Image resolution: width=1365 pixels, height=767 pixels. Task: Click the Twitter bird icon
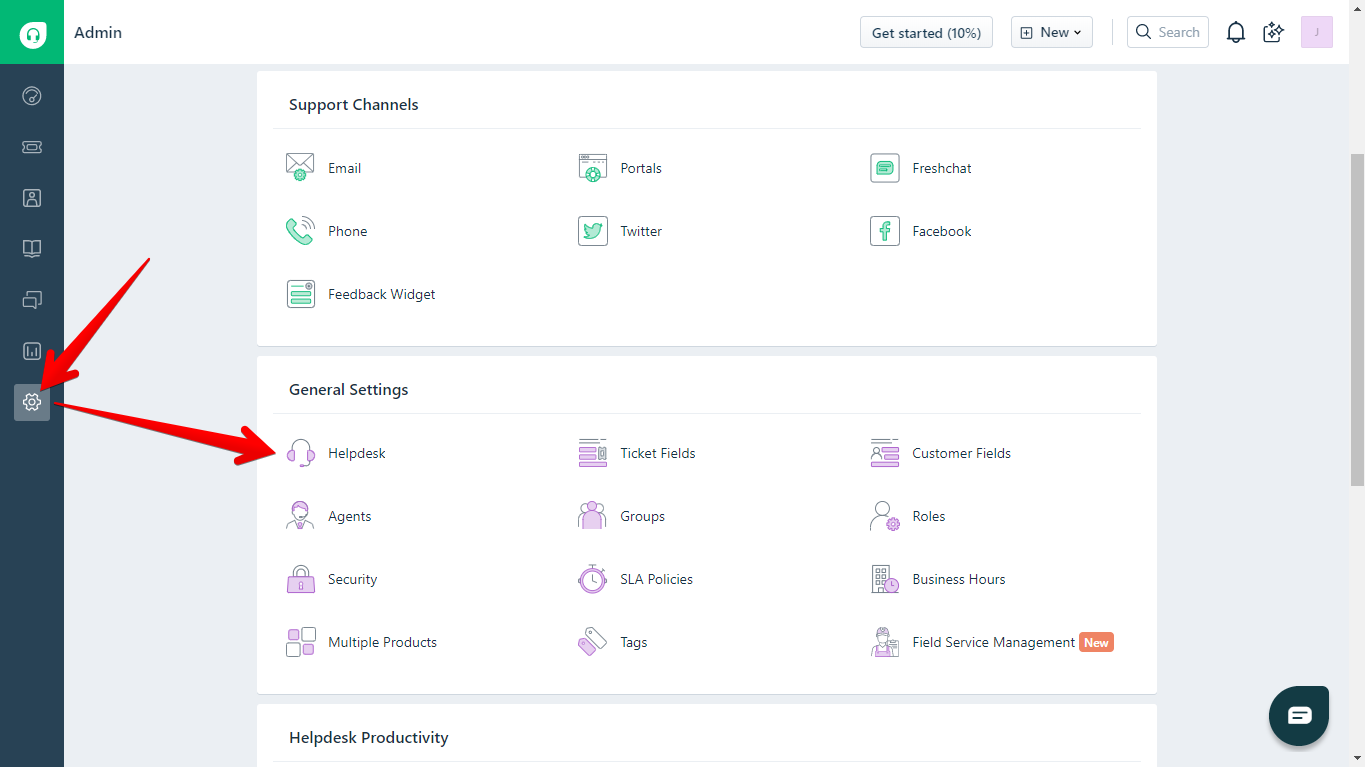[x=593, y=231]
